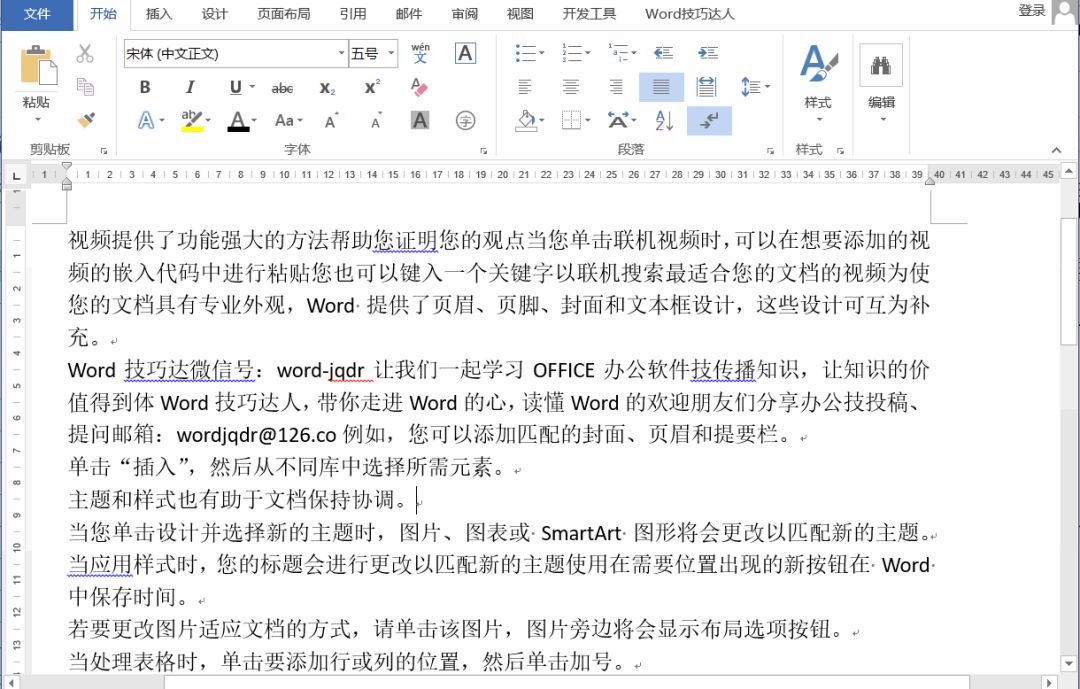Image resolution: width=1080 pixels, height=689 pixels.
Task: Apply text effects glowing A
Action: 146,121
